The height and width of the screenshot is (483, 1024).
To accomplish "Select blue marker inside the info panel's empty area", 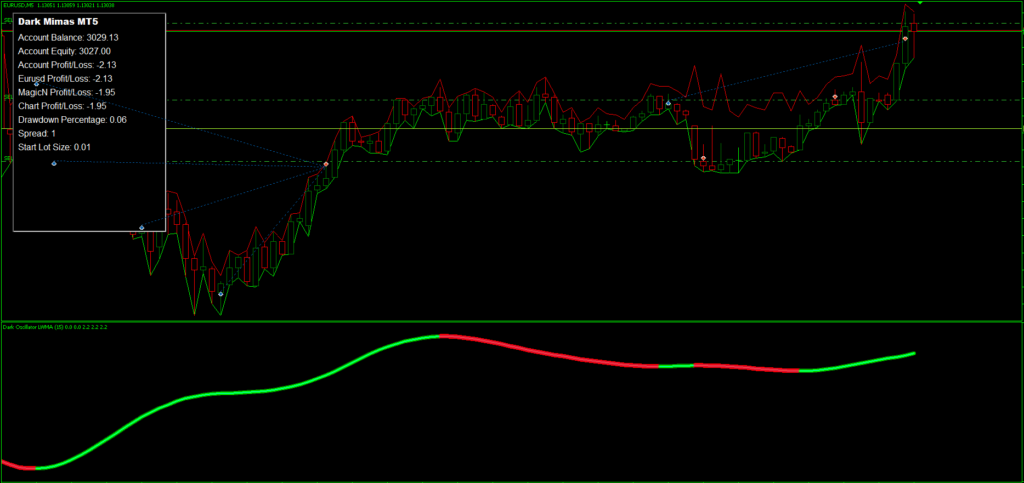I will point(54,163).
